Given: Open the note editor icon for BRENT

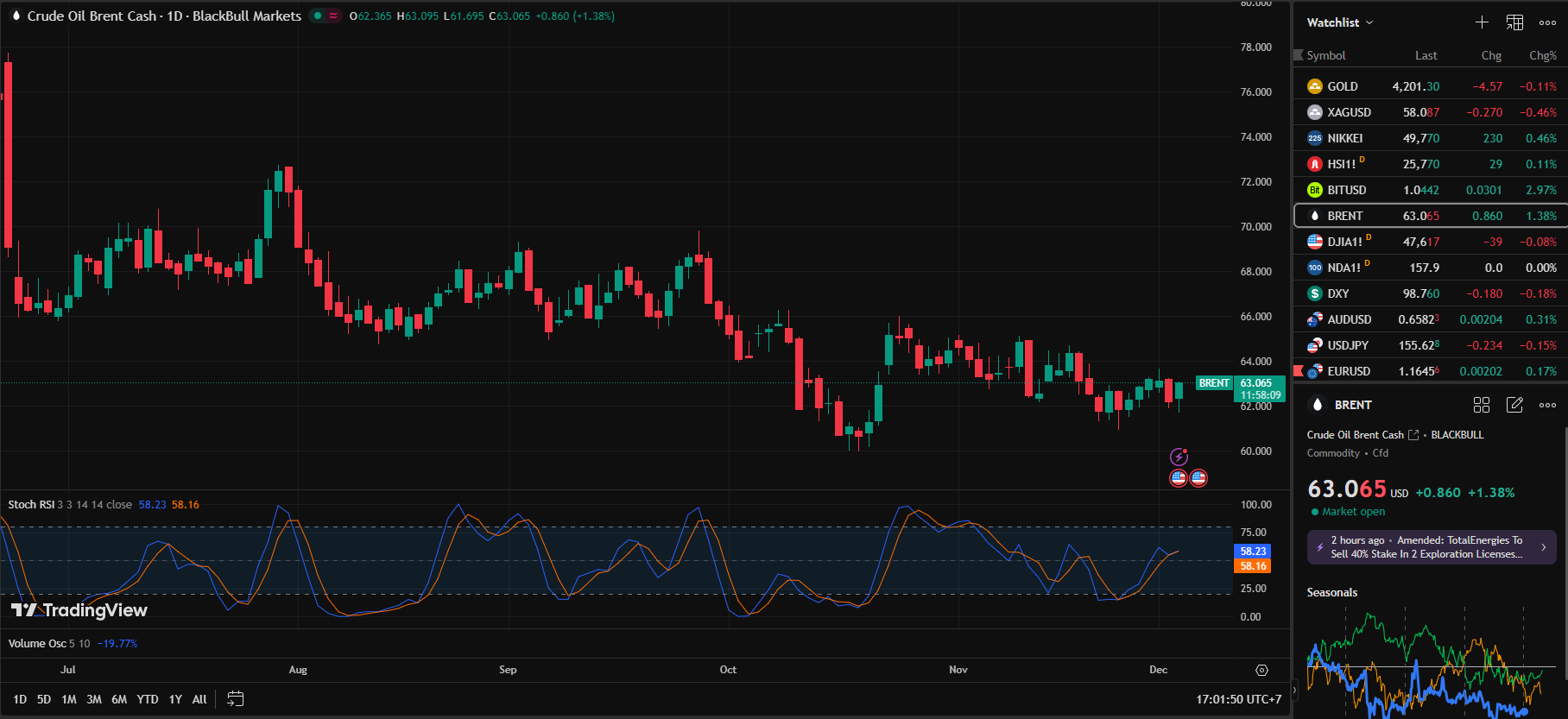Looking at the screenshot, I should coord(1514,405).
